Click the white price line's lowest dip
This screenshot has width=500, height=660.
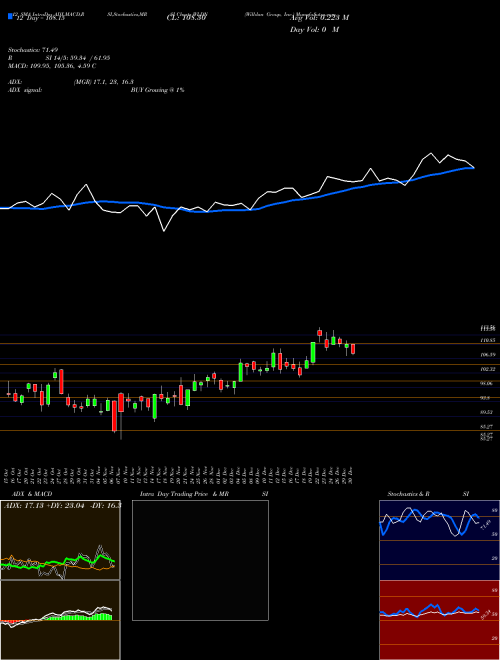[x=164, y=231]
